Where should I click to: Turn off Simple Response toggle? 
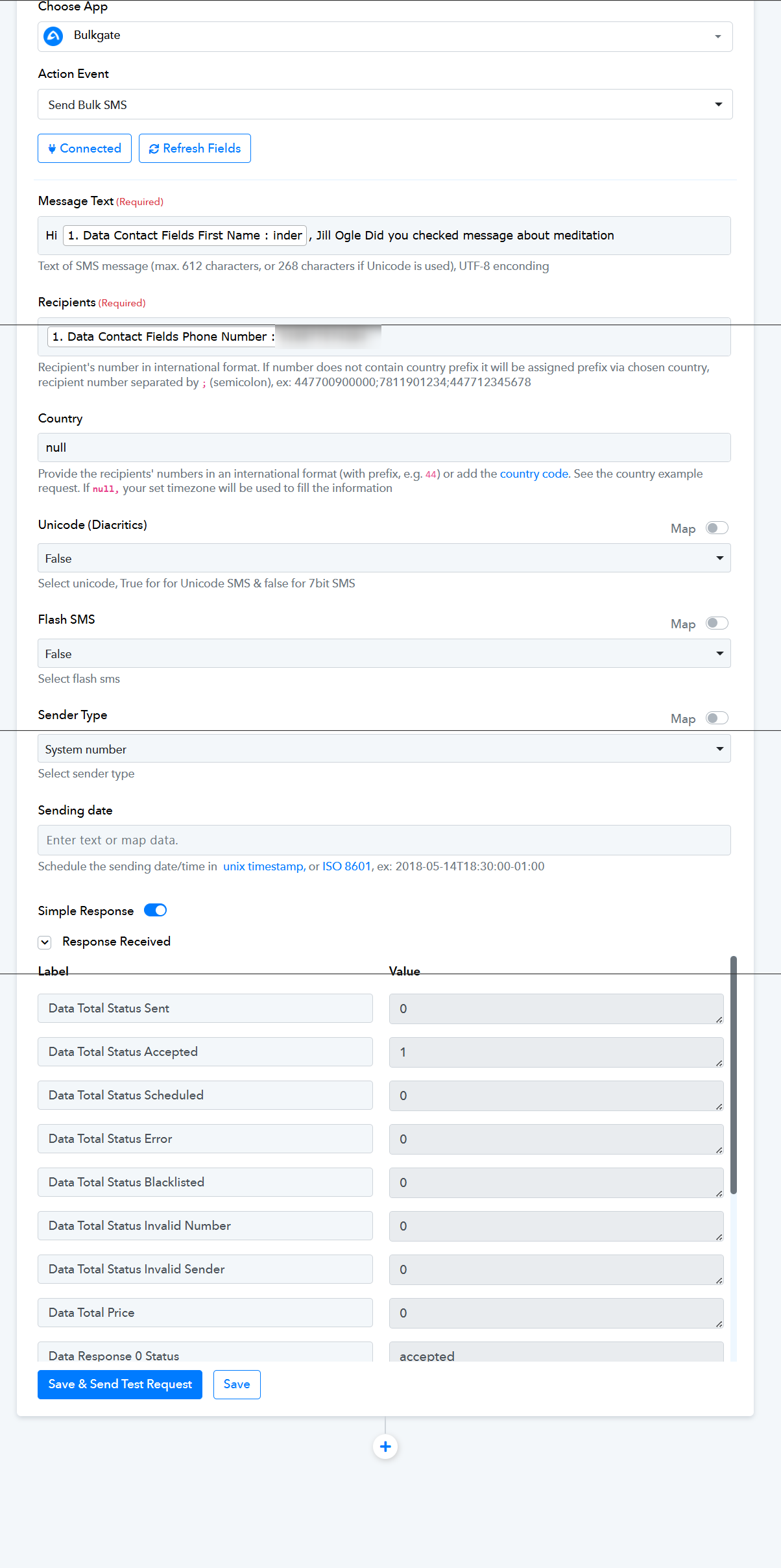click(156, 910)
